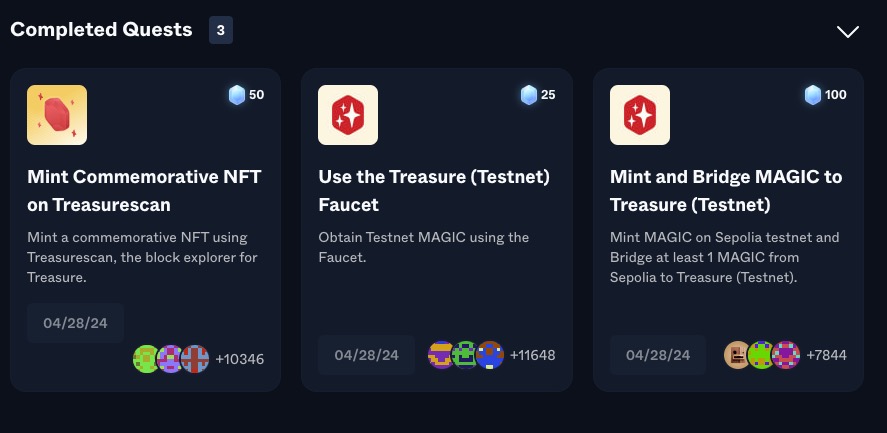Click the +7844 participants count

[x=826, y=355]
